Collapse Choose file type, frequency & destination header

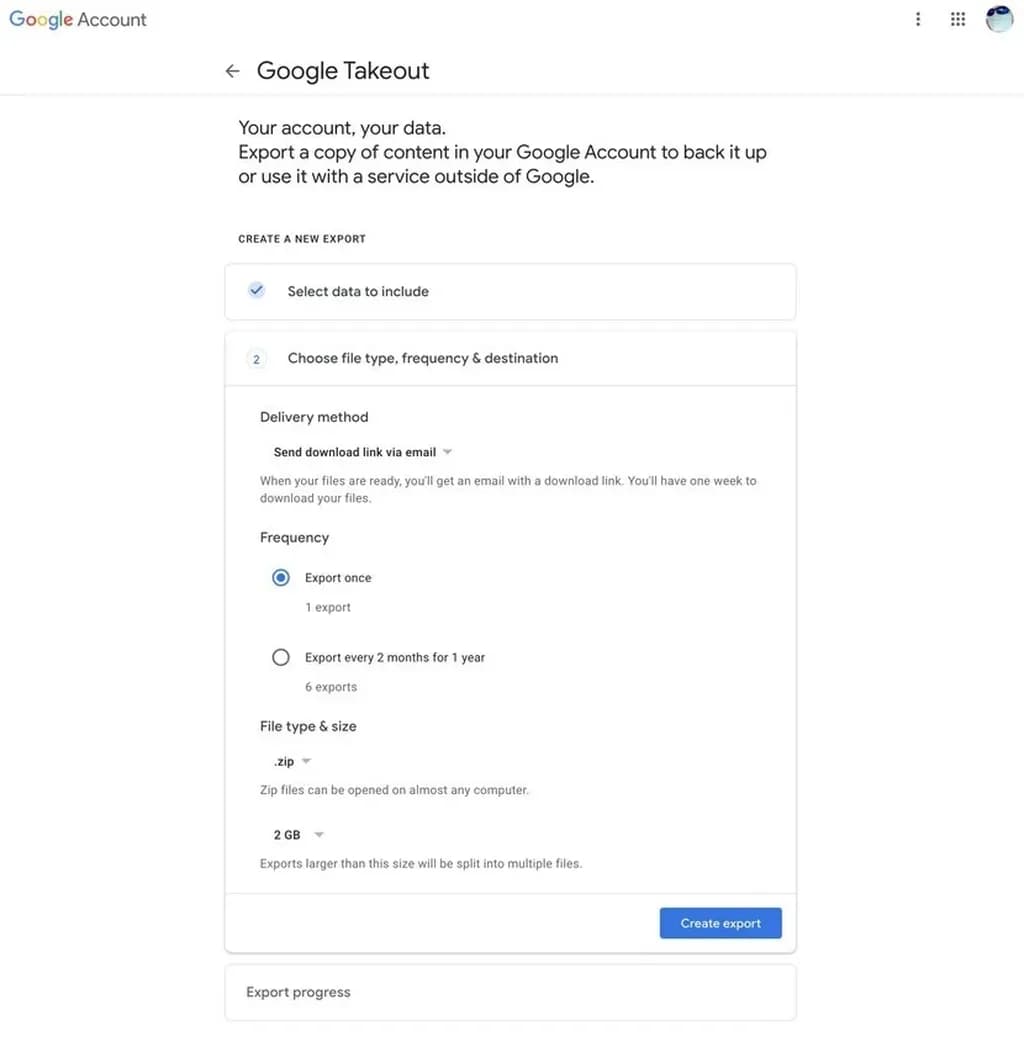click(x=510, y=359)
